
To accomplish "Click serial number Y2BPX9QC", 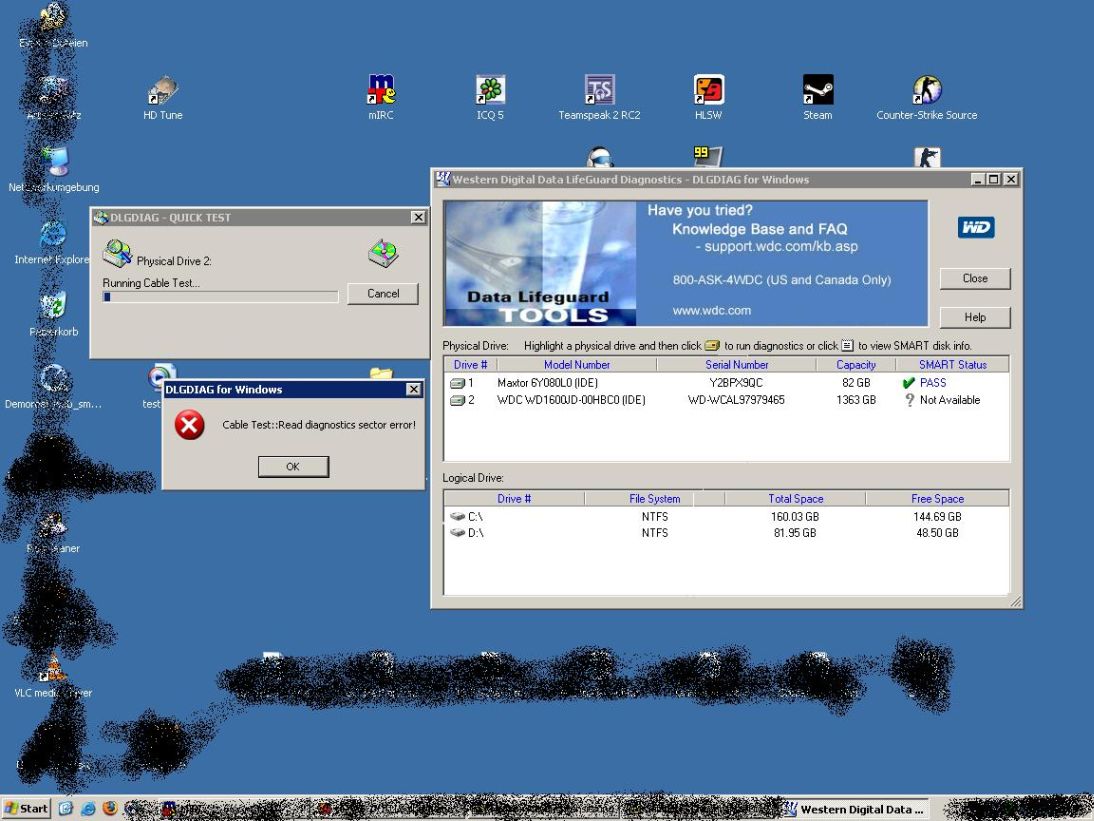I will (x=736, y=383).
